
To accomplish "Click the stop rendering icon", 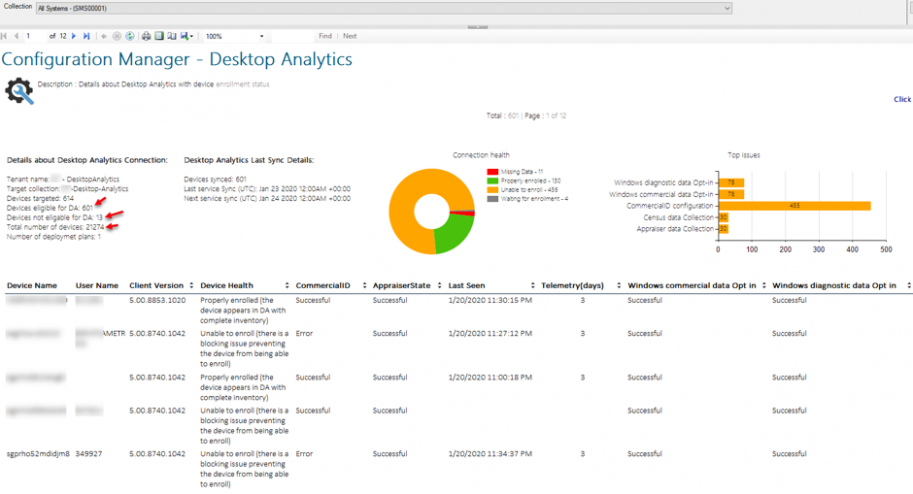I will tap(116, 36).
